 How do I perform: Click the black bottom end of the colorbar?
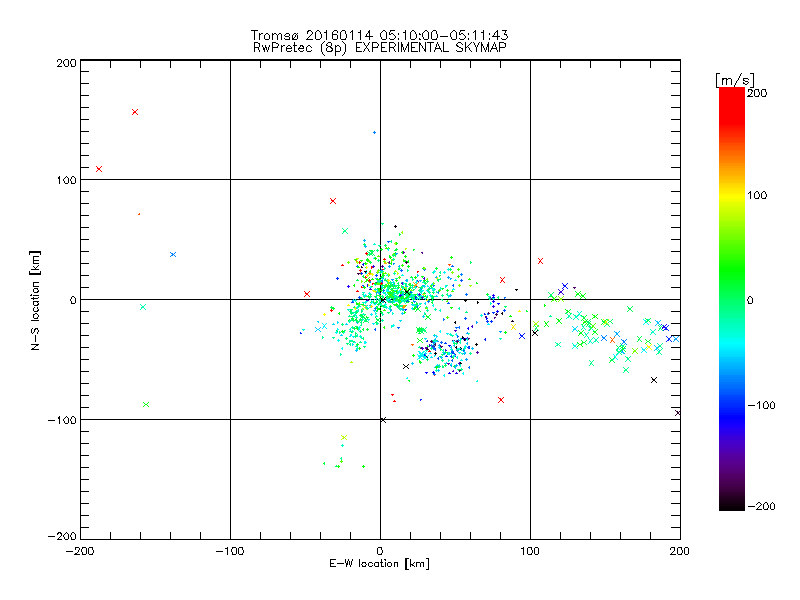tap(732, 504)
